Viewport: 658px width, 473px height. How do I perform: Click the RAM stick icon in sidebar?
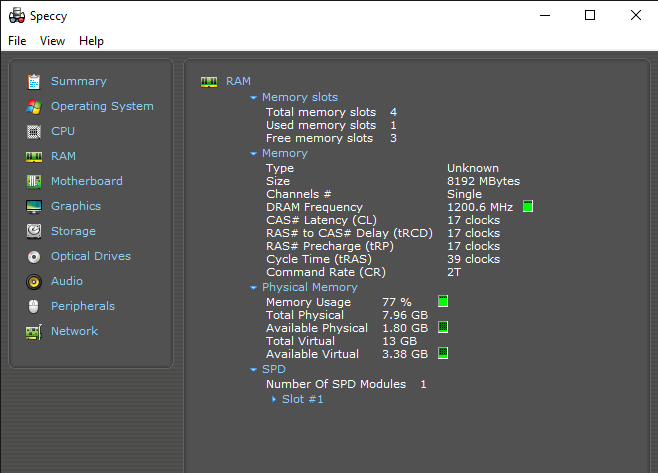click(34, 157)
